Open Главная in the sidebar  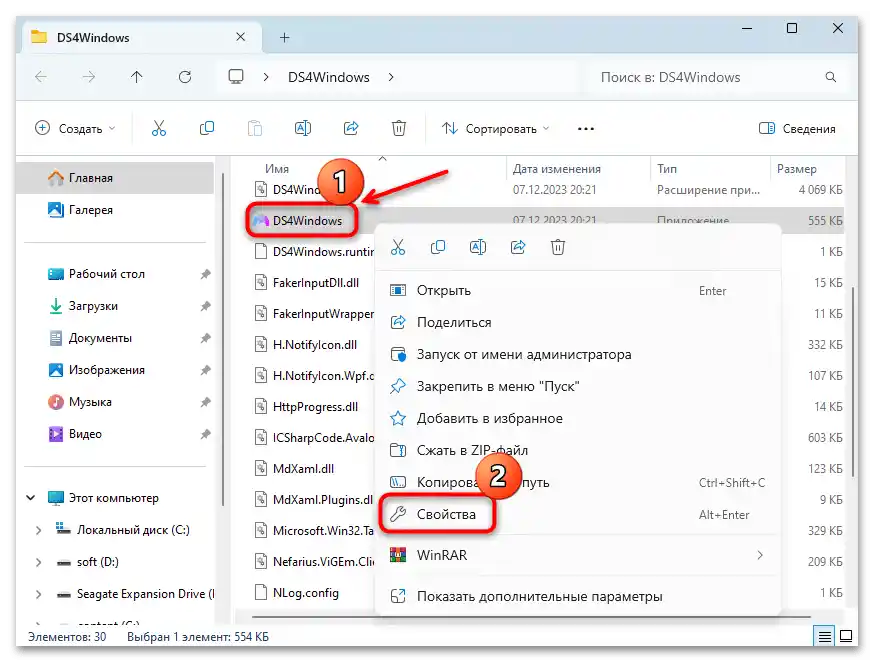click(x=115, y=178)
